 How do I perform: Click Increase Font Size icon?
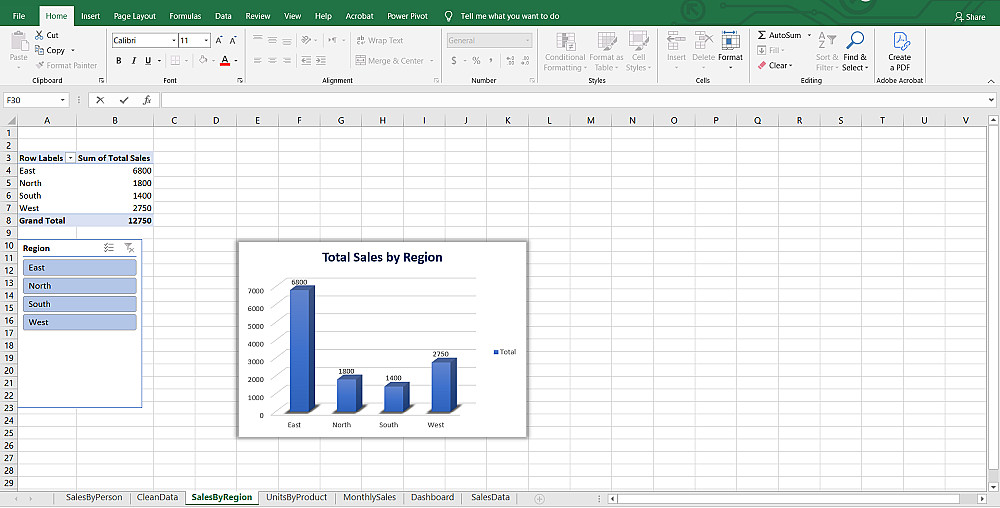(220, 41)
